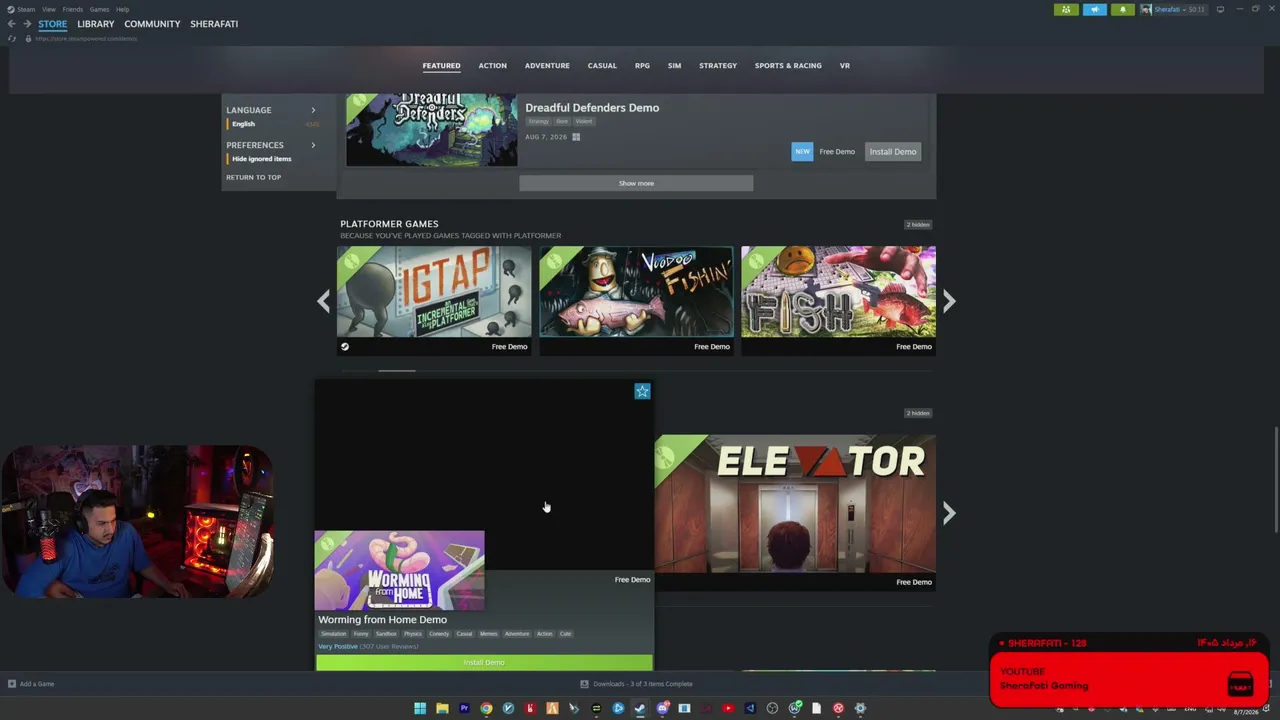
Task: Switch to the Steam taskbar icon
Action: click(x=640, y=708)
